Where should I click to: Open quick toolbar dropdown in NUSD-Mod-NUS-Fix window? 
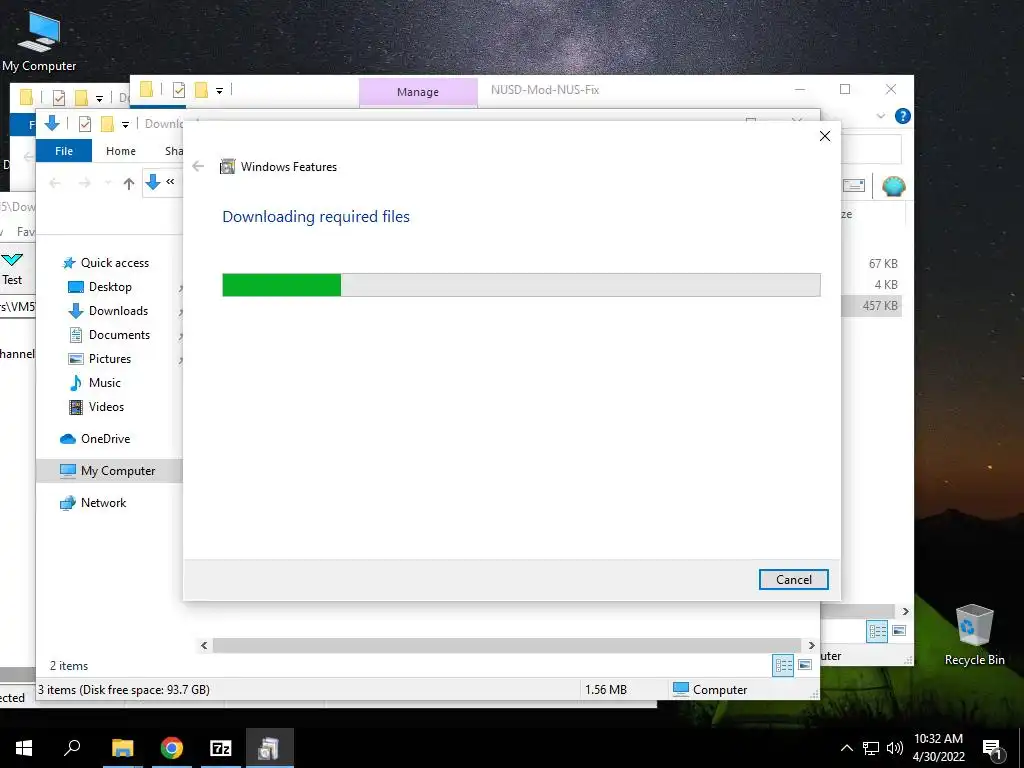pos(219,91)
